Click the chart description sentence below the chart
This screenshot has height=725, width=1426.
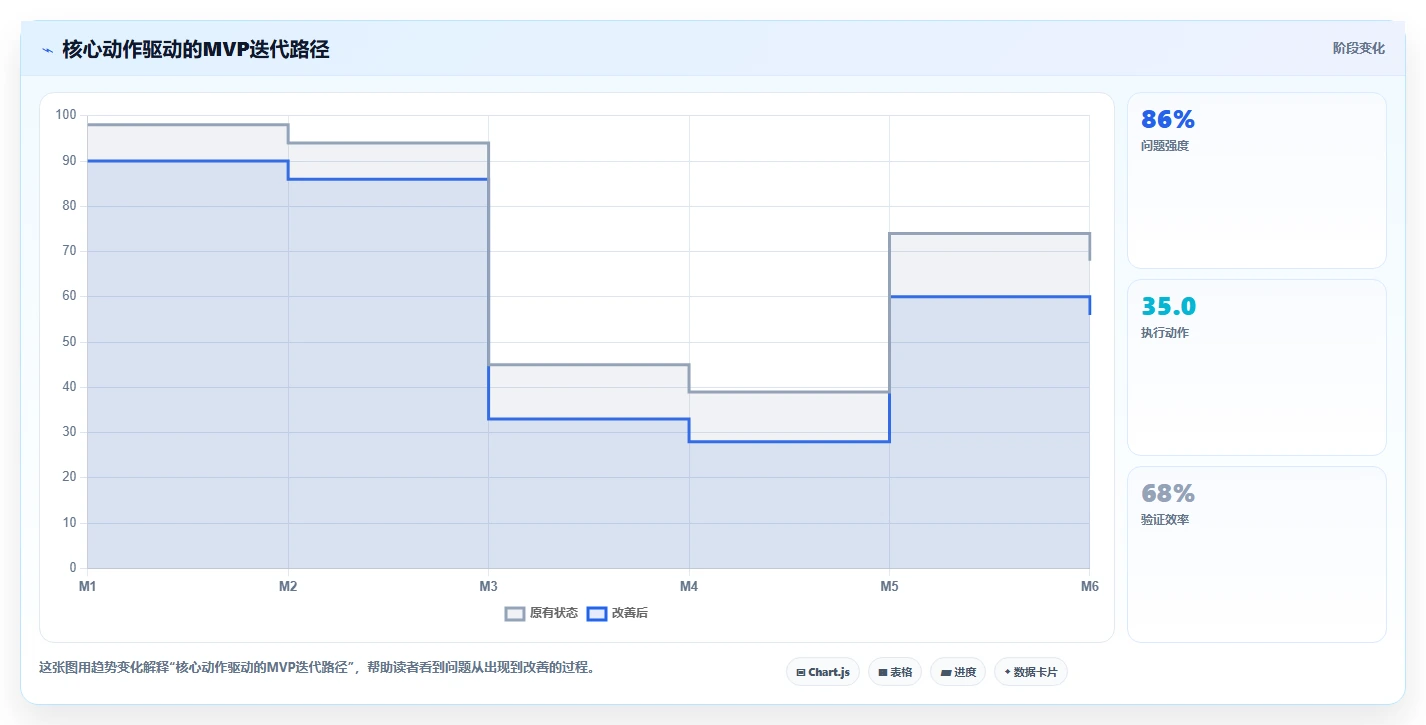(x=317, y=667)
